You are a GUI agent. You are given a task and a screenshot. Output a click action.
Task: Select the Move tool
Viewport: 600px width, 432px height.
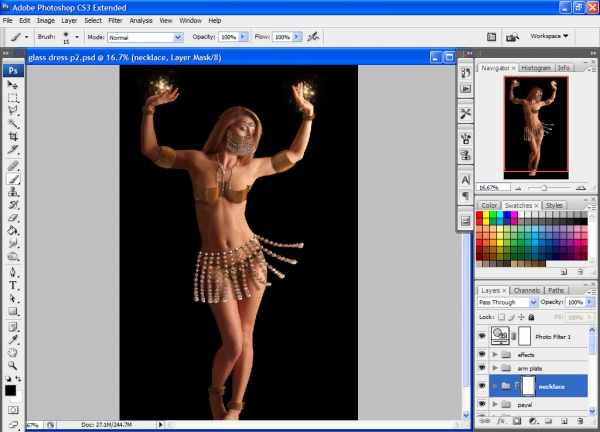click(x=13, y=85)
